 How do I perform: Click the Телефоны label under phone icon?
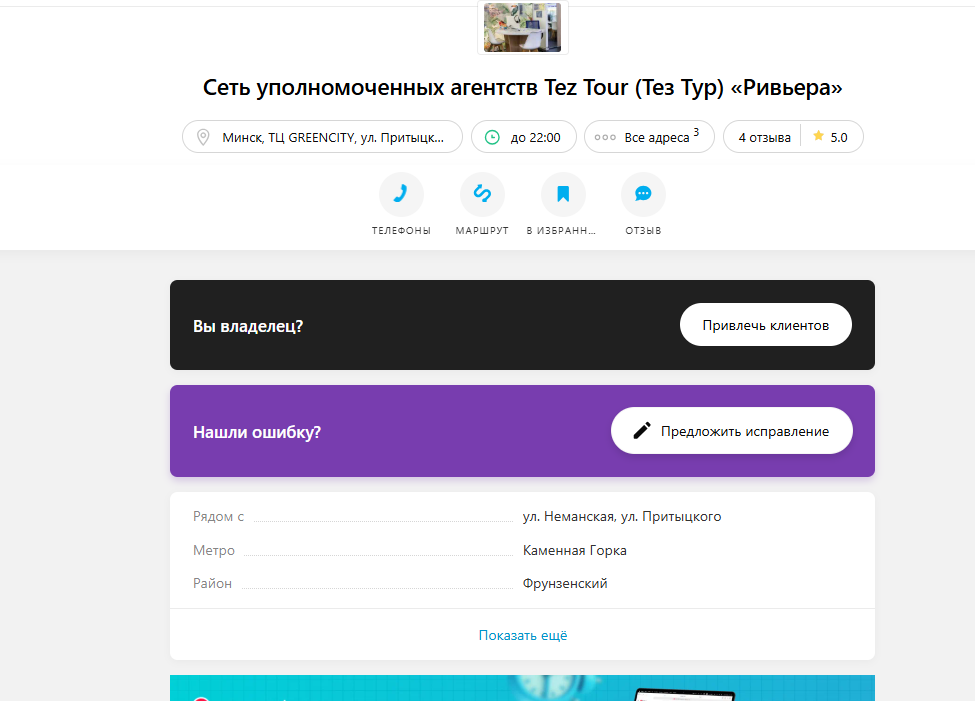[401, 231]
